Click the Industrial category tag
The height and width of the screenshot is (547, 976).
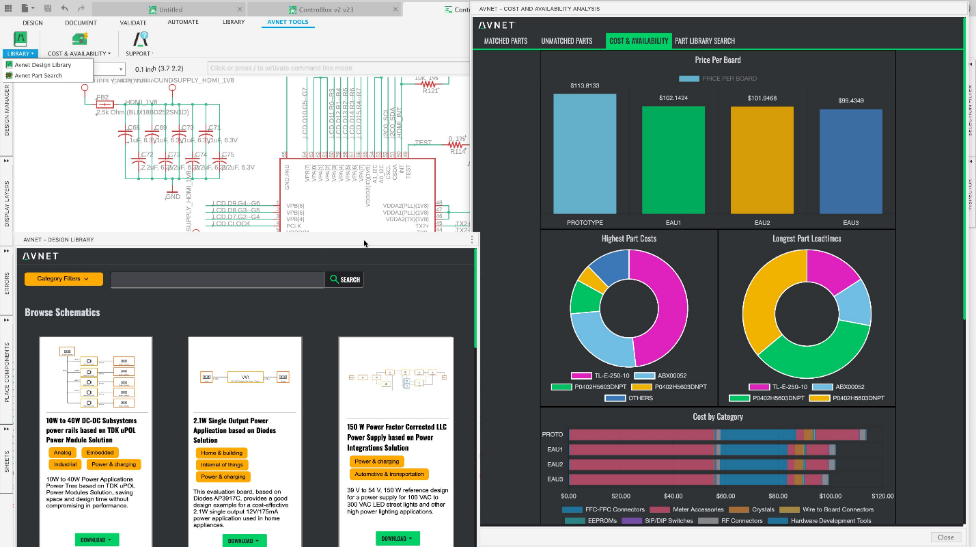coord(65,464)
